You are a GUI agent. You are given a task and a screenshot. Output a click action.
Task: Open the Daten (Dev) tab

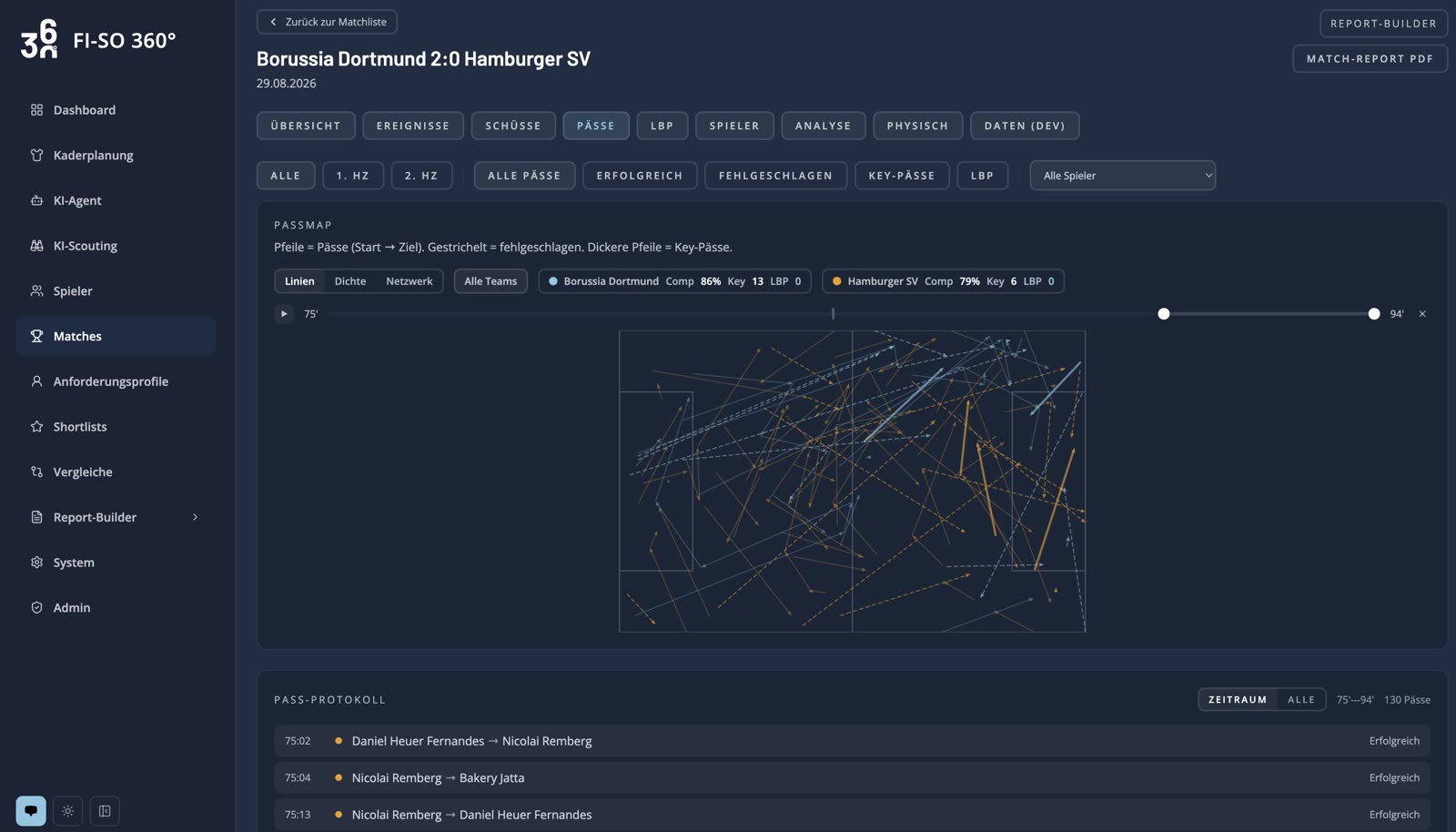tap(1025, 126)
